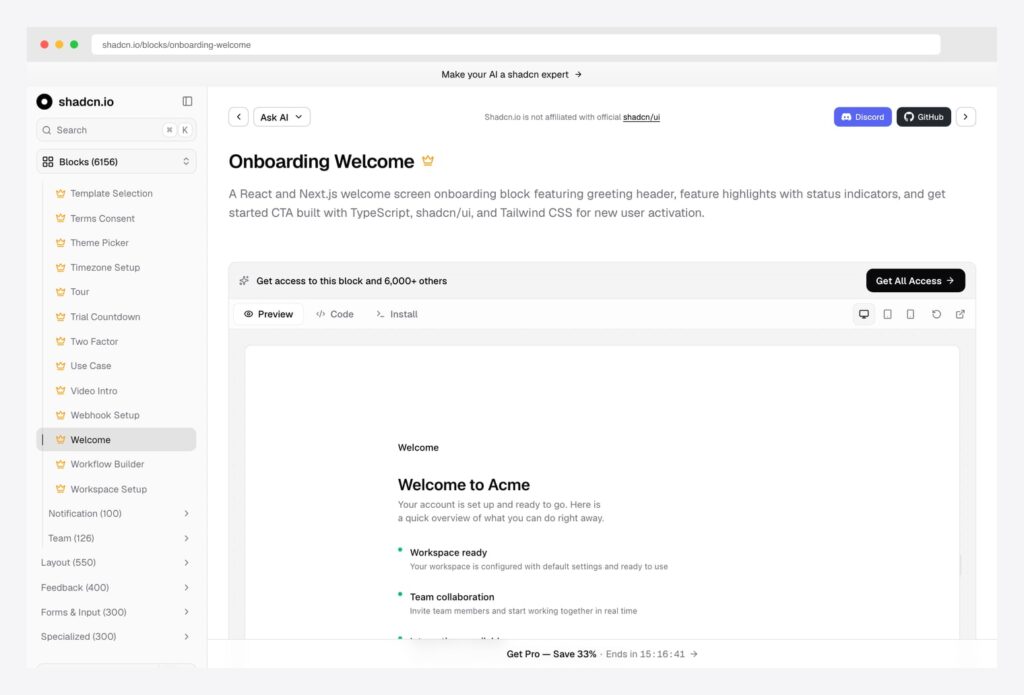
Task: Click the search magnifier icon
Action: (x=47, y=130)
